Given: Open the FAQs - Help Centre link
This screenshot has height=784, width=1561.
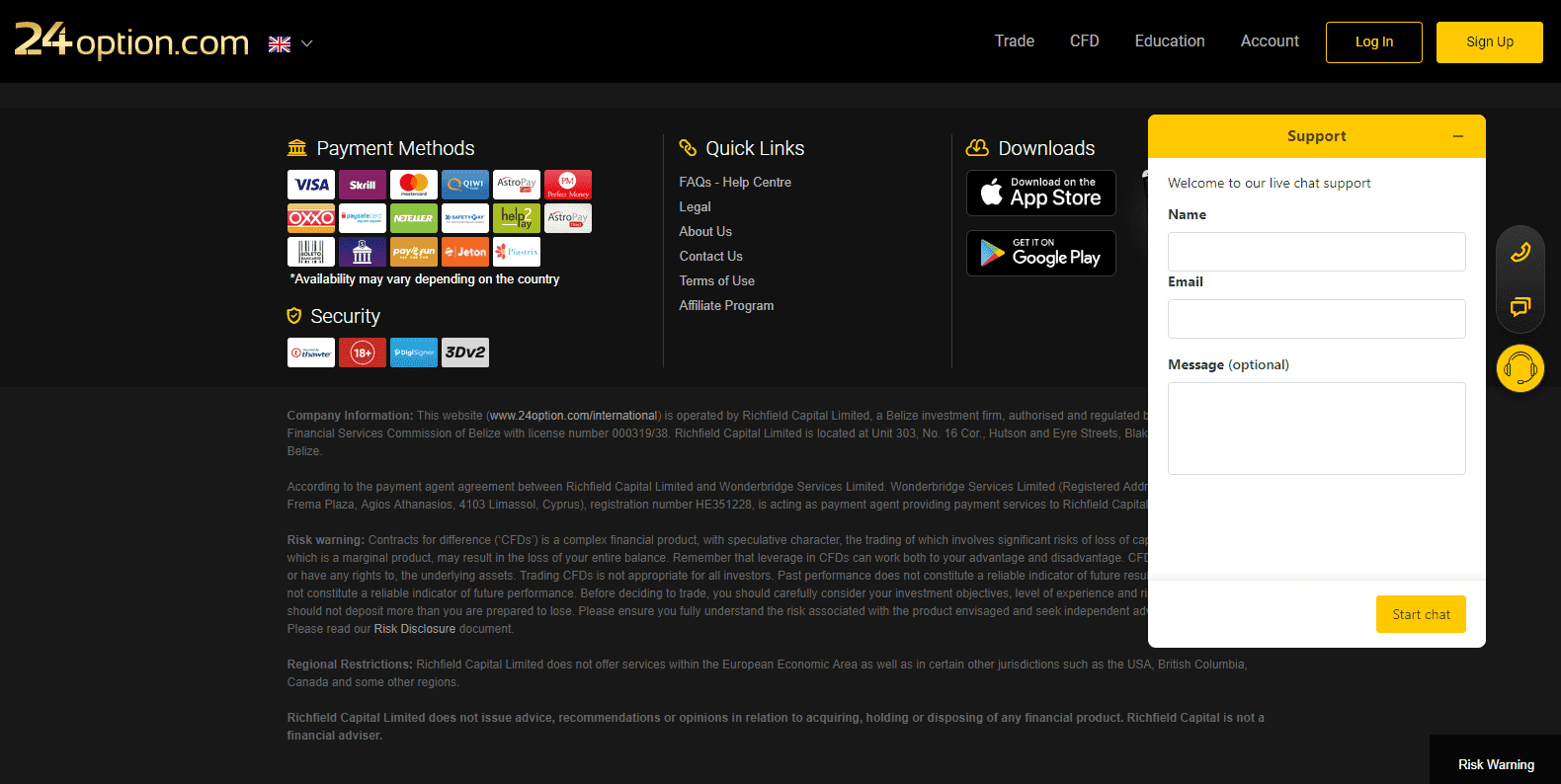Looking at the screenshot, I should click(x=735, y=183).
